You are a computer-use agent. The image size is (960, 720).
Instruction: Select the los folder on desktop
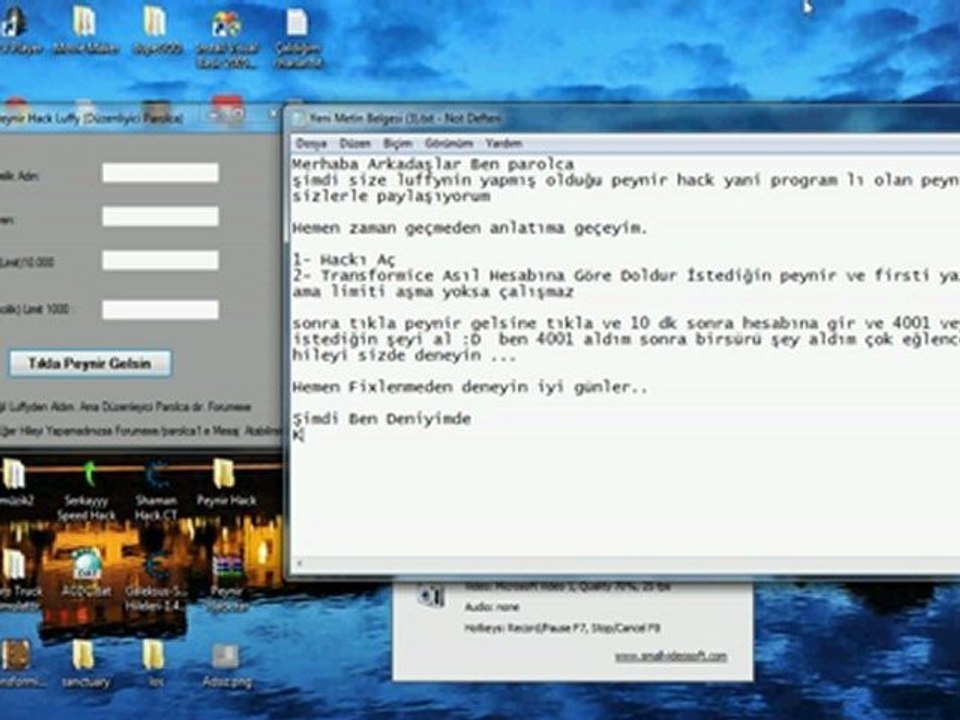click(154, 662)
